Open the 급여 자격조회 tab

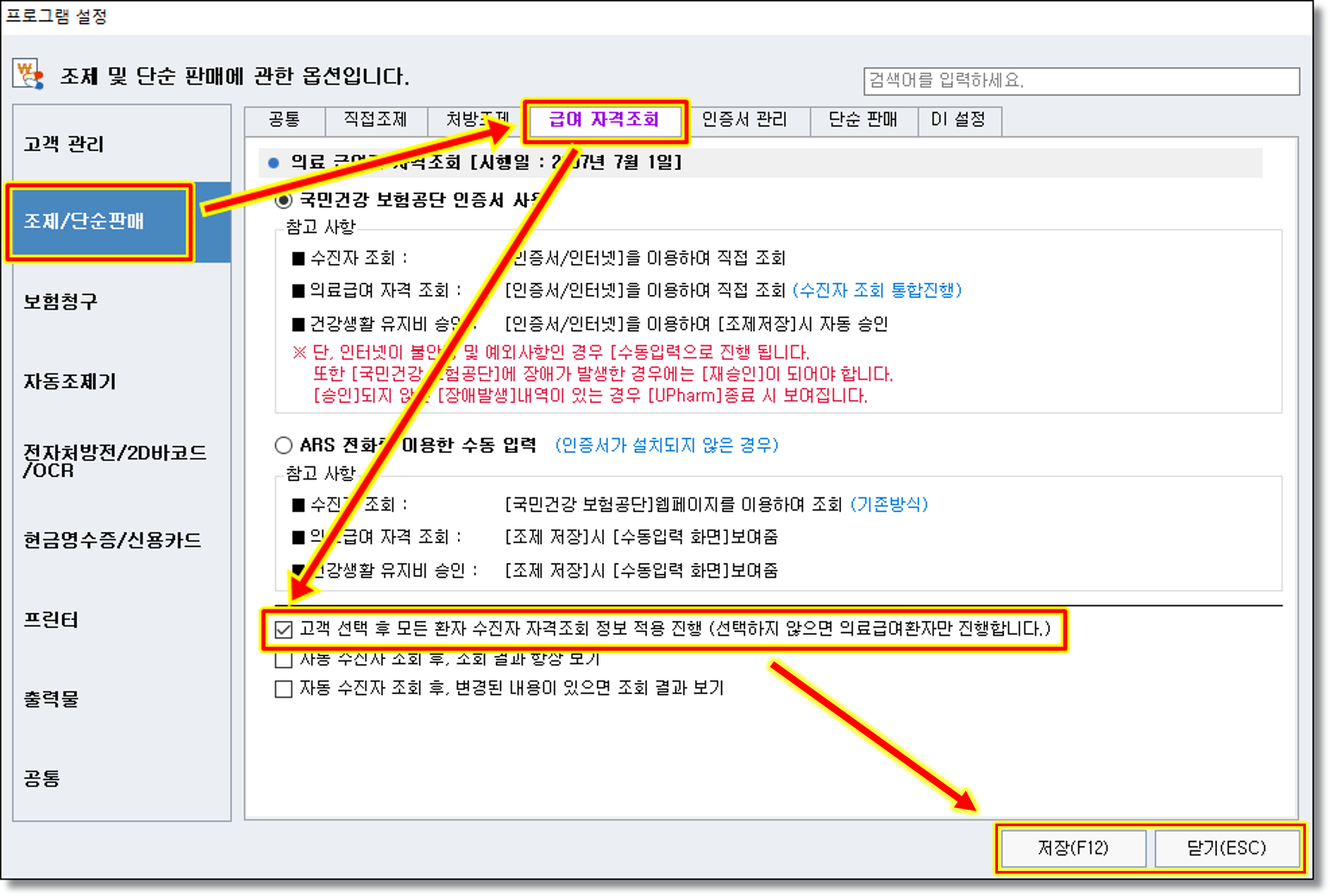pos(604,120)
